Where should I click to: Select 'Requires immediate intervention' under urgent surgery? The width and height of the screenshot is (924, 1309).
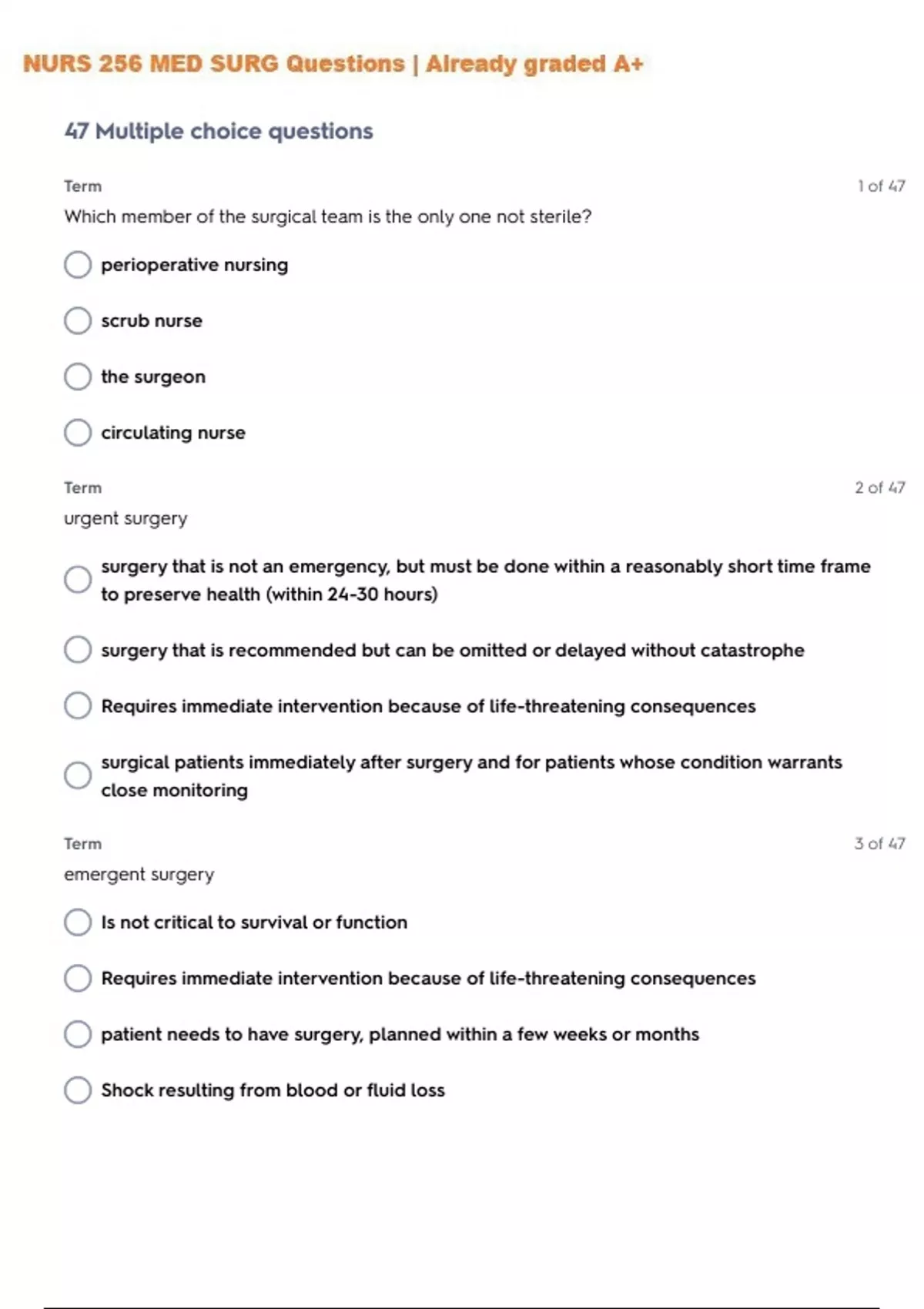click(x=78, y=706)
